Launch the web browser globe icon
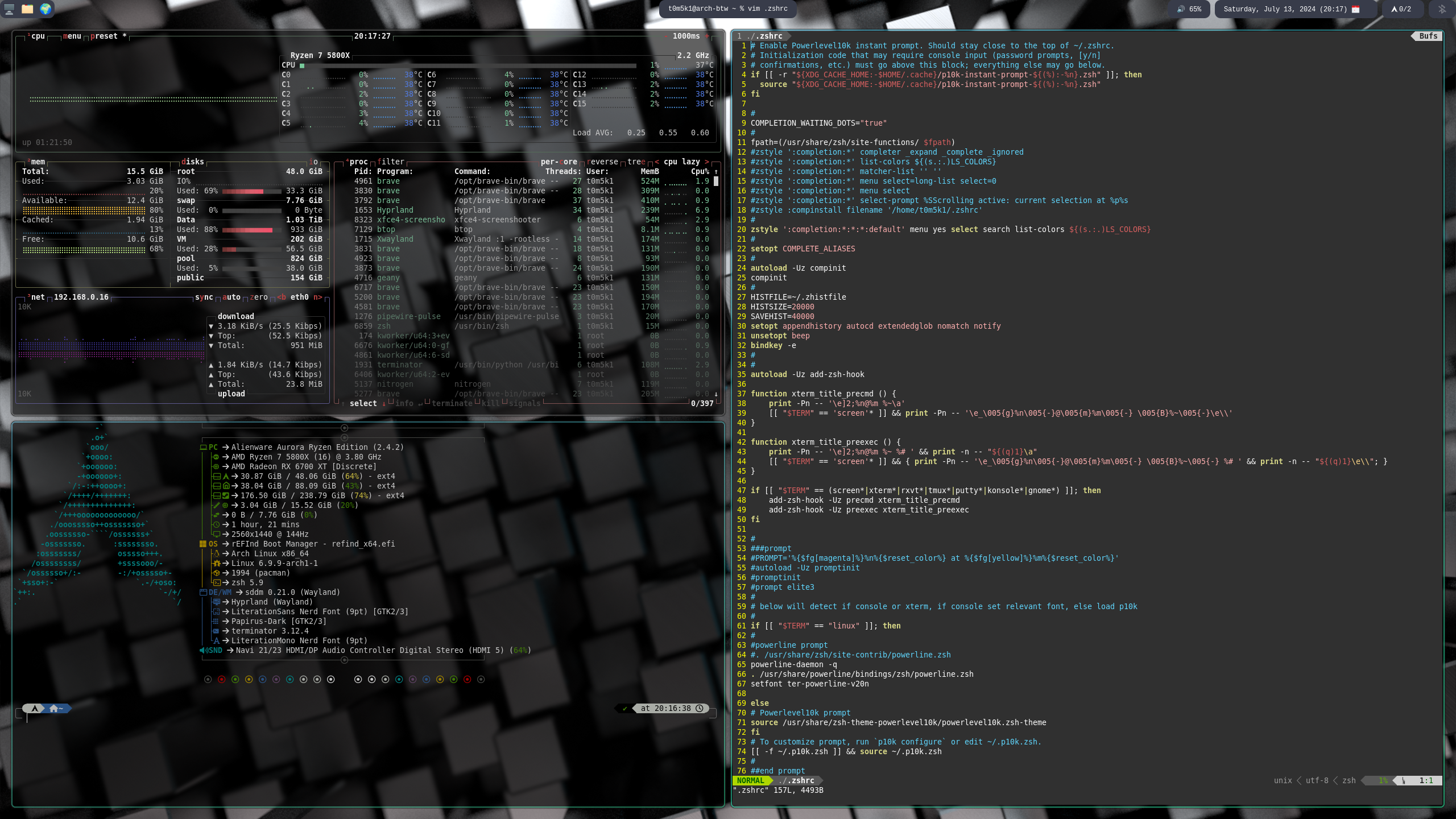The width and height of the screenshot is (1456, 819). (x=45, y=9)
